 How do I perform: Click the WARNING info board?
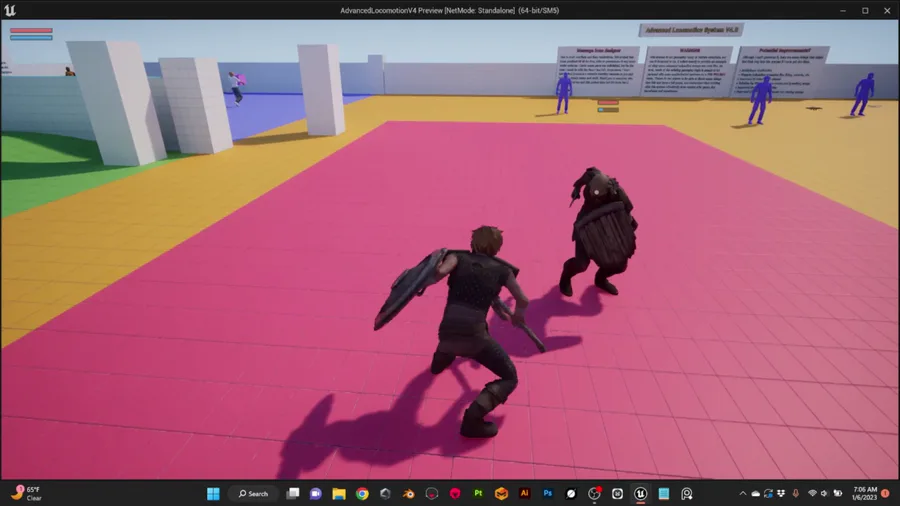click(688, 71)
